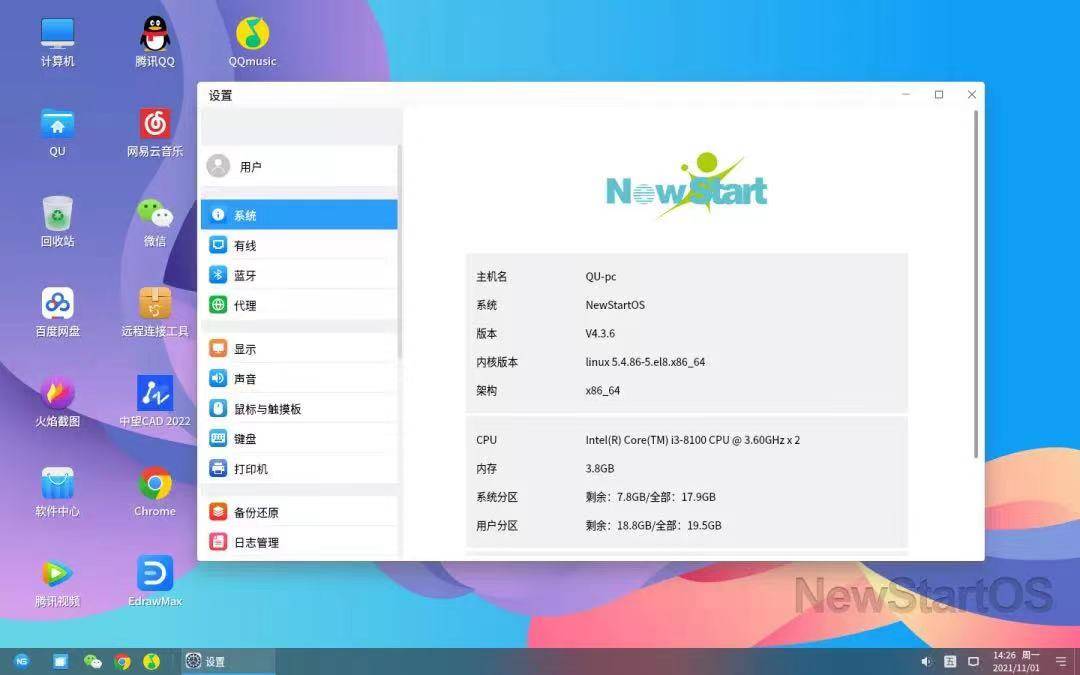Click kernel version linux 5.4.86-5.el8.x86_64

[645, 362]
